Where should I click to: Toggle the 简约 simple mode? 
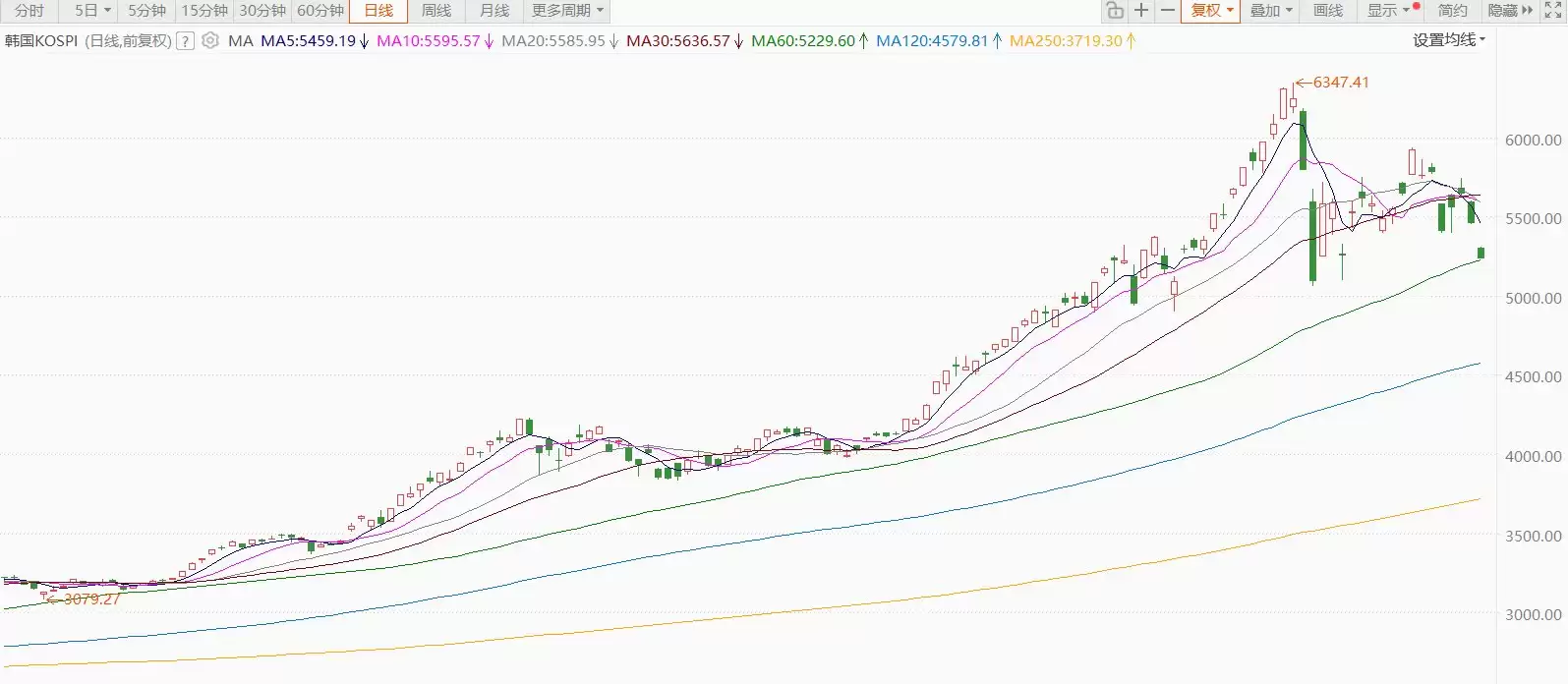point(1452,11)
